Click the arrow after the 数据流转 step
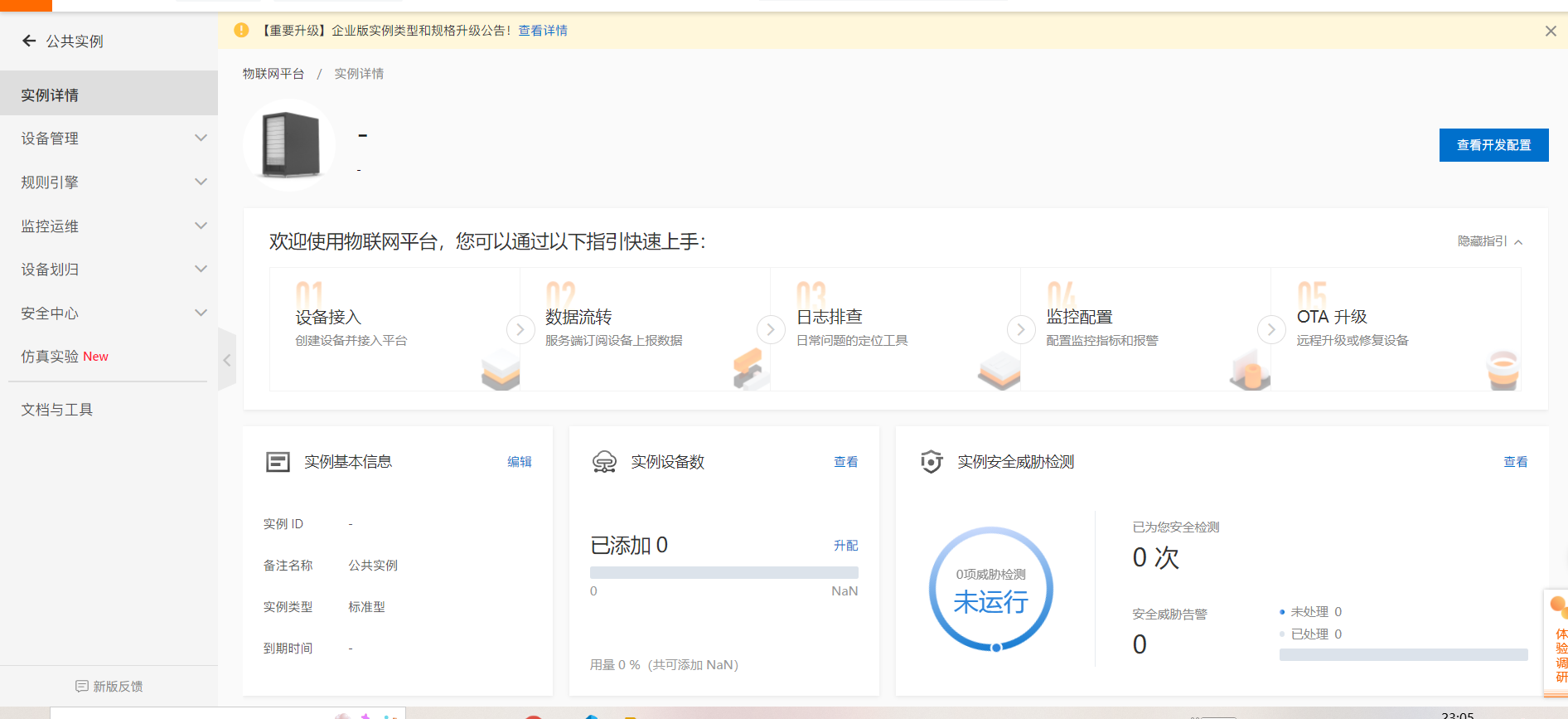 coord(771,329)
